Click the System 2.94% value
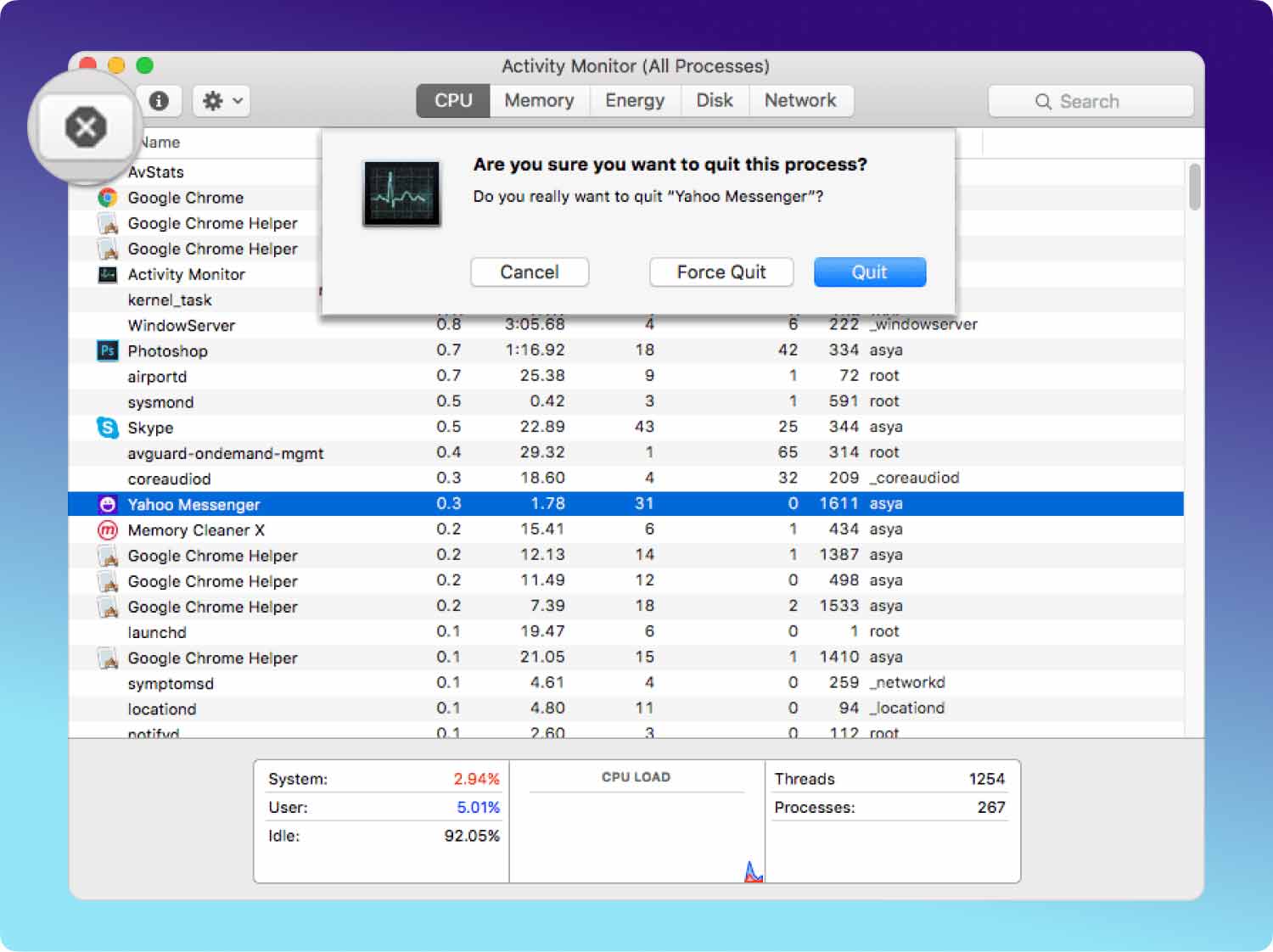 (x=476, y=779)
